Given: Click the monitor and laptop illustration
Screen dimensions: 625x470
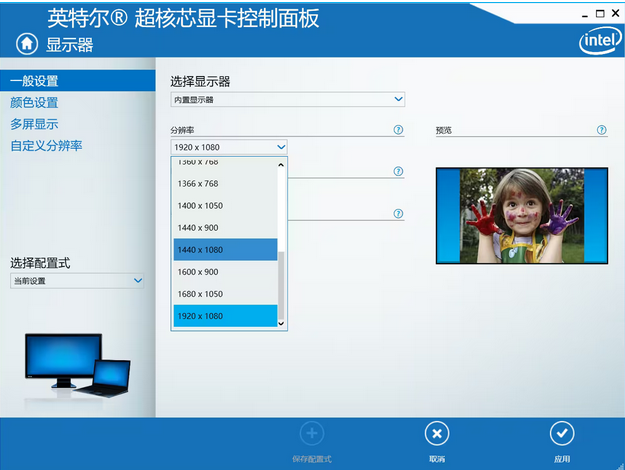Looking at the screenshot, I should pos(77,364).
